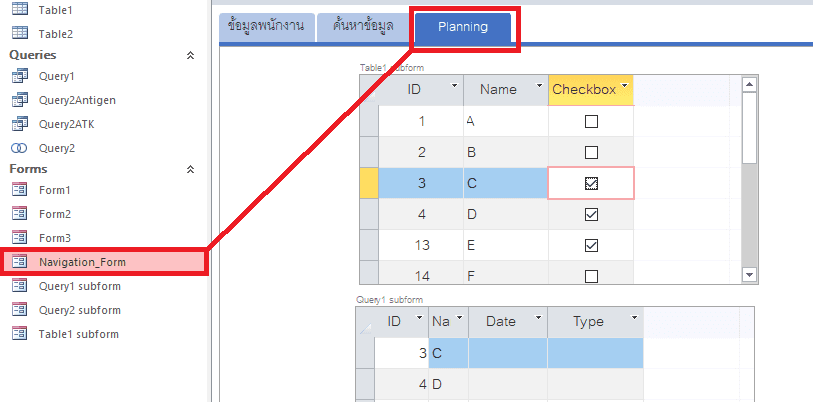The width and height of the screenshot is (813, 402).
Task: Select Form3 in the Forms list
Action: [54, 238]
